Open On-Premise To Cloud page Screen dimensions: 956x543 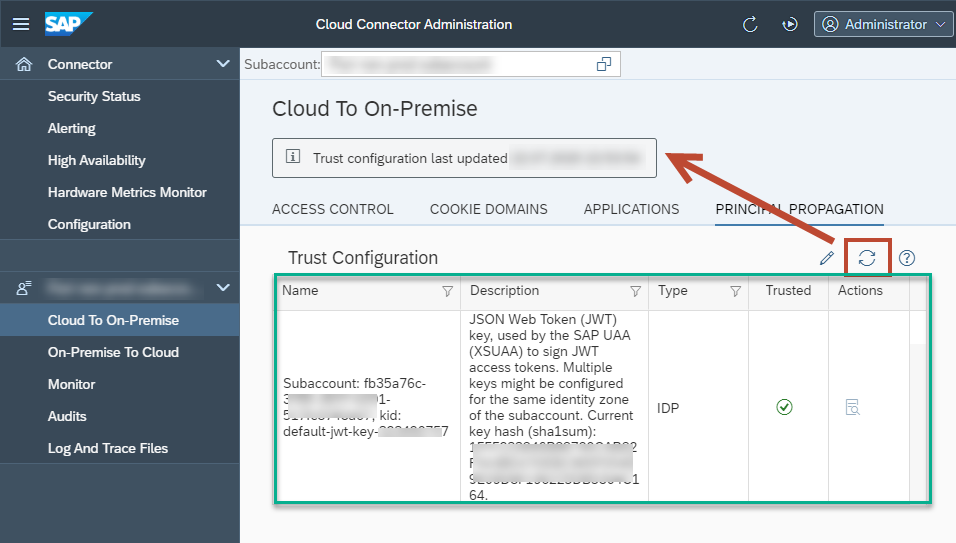[113, 352]
